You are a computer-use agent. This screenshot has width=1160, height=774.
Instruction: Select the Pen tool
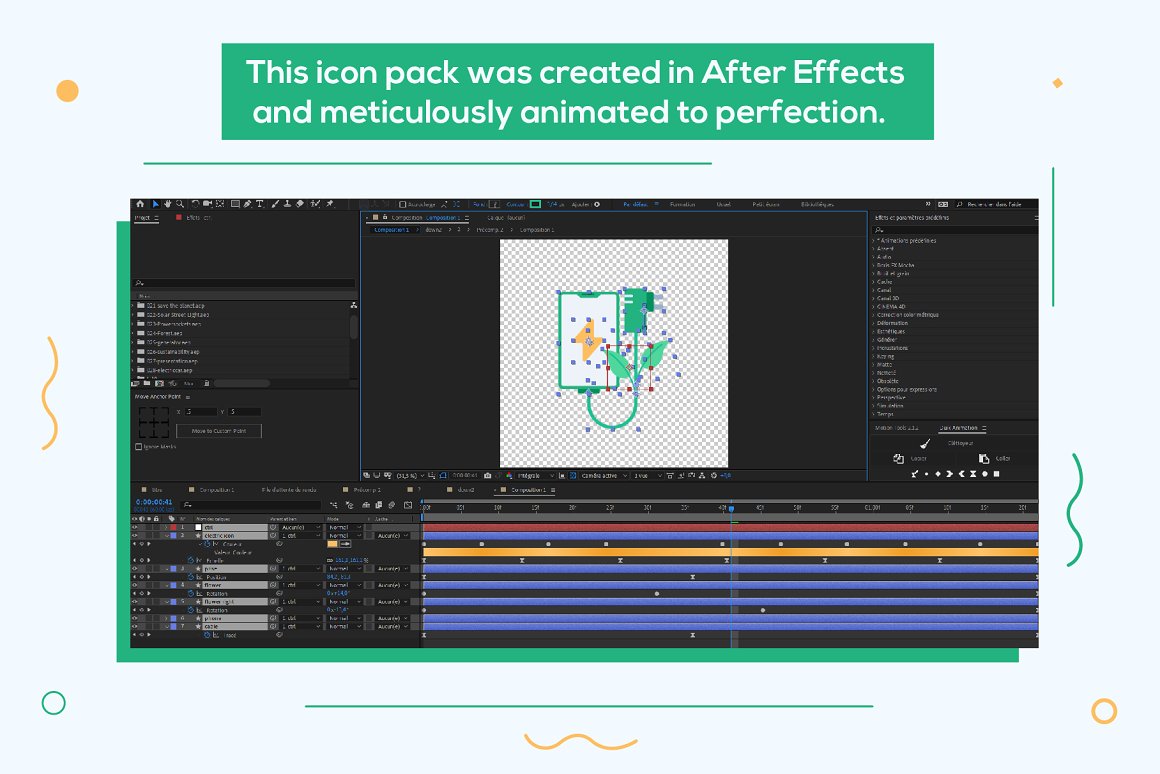tap(248, 204)
